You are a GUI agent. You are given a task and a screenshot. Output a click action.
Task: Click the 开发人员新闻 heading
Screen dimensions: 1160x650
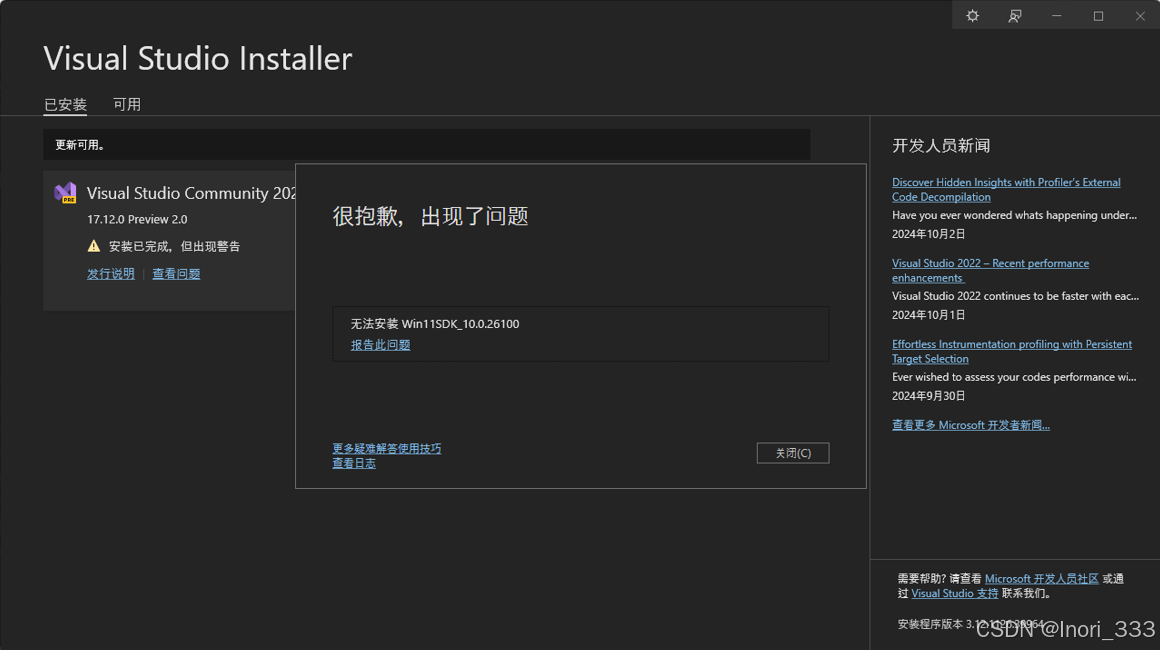[941, 146]
